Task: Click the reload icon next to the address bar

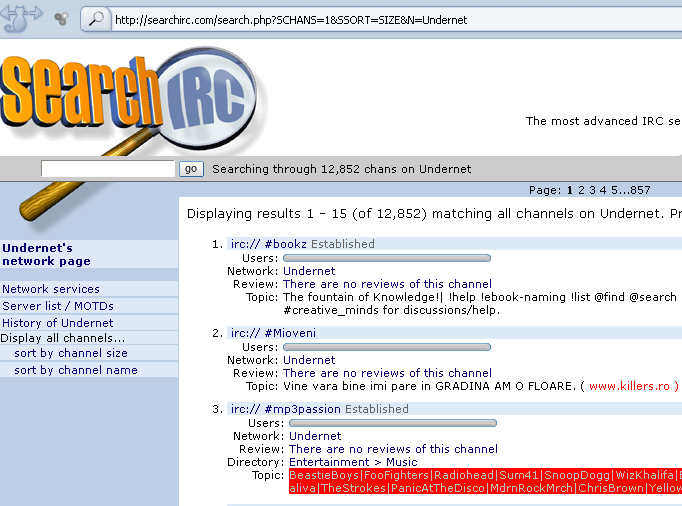Action: coord(61,19)
